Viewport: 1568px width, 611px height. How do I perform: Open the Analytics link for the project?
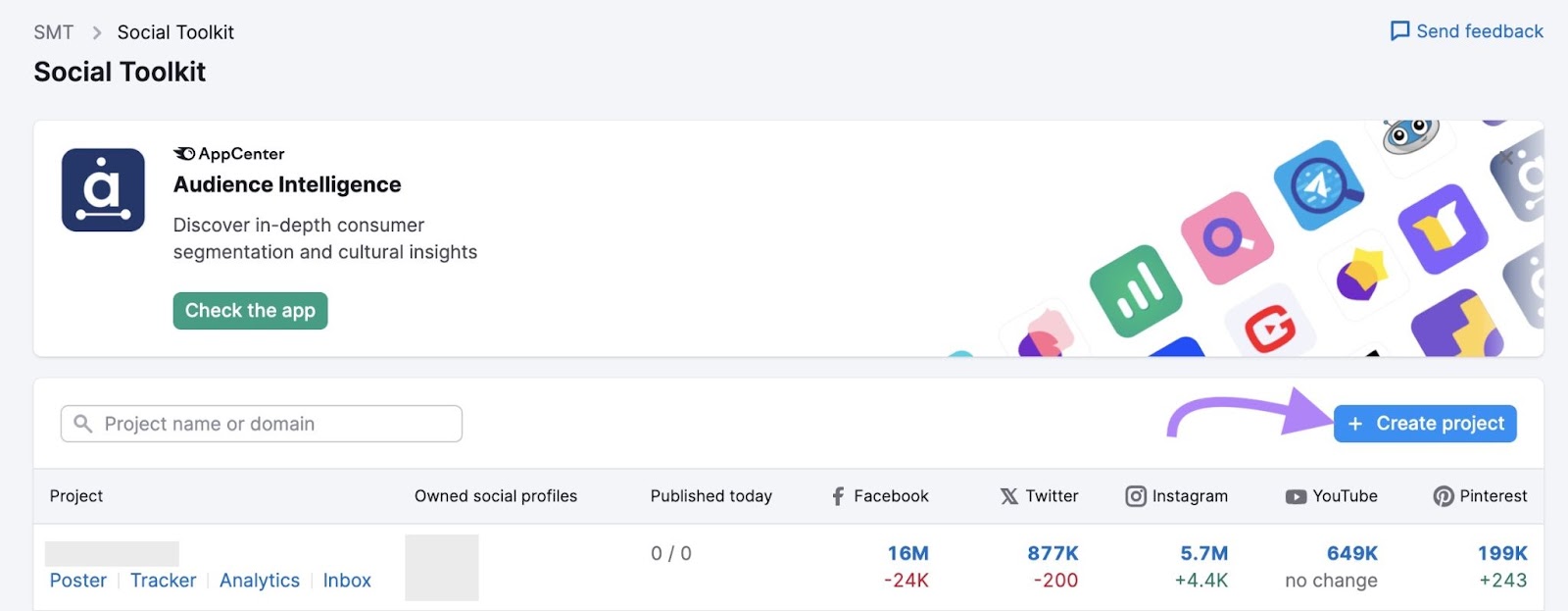(260, 580)
